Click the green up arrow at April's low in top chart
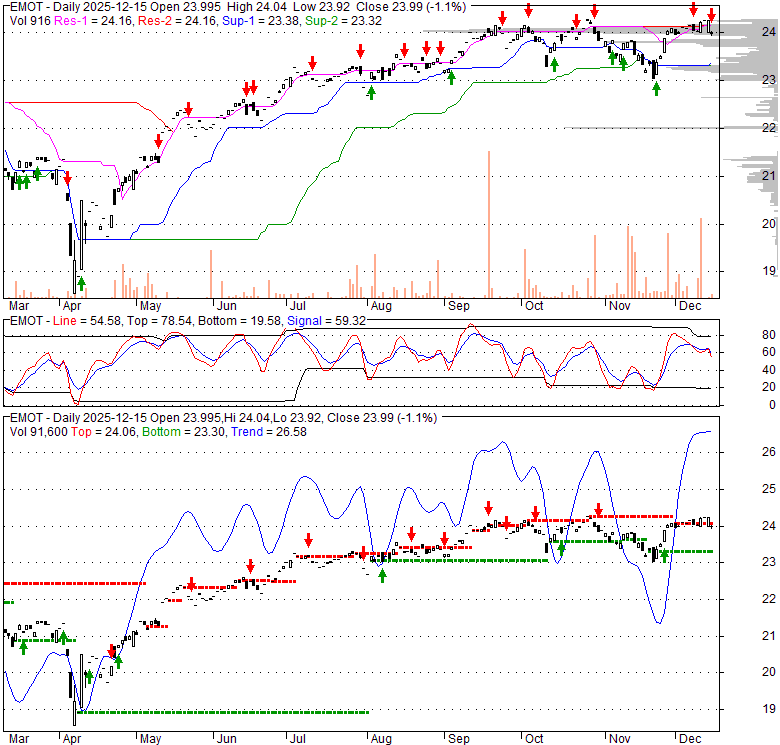 coord(81,283)
